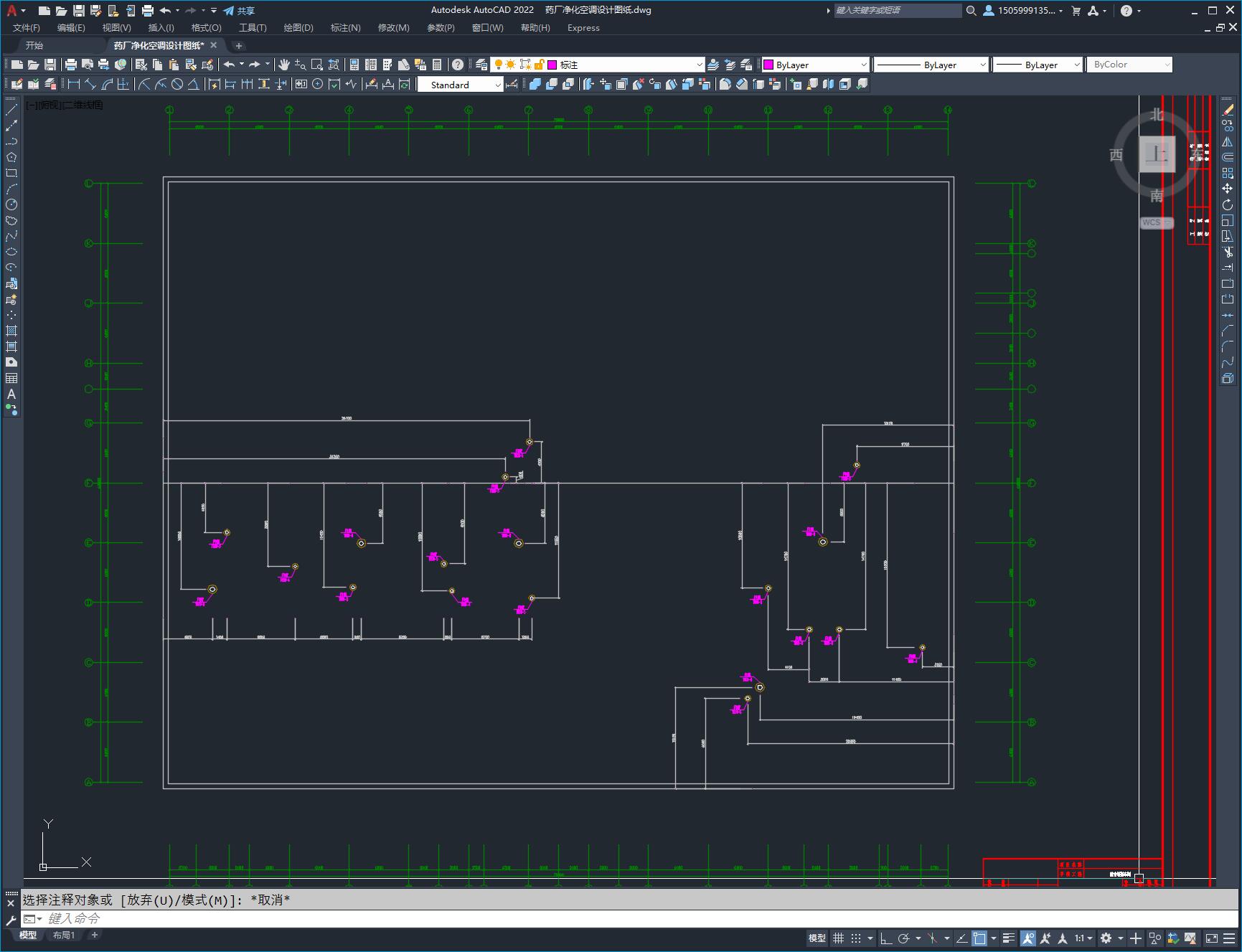Open the 文件(F) menu
1242x952 pixels.
(27, 28)
